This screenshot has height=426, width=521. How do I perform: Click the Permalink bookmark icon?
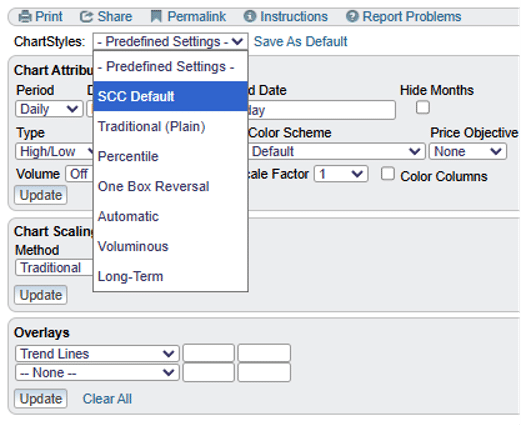pyautogui.click(x=156, y=16)
